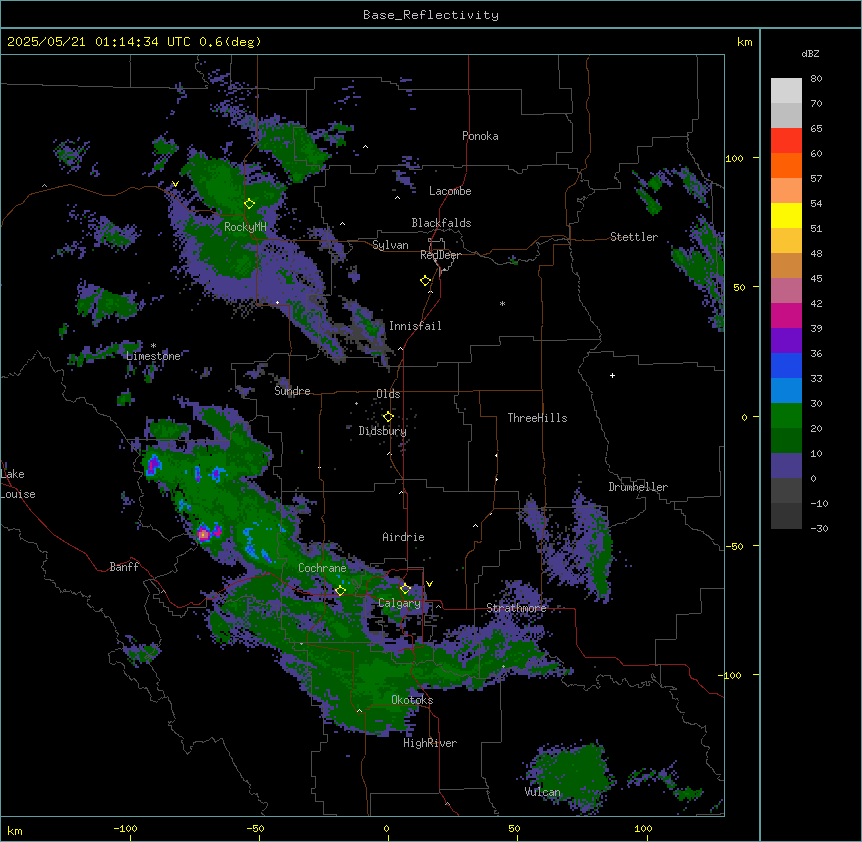This screenshot has width=862, height=842.
Task: Pick the slate purple 0-10 dBZ legend swatch
Action: coord(786,466)
